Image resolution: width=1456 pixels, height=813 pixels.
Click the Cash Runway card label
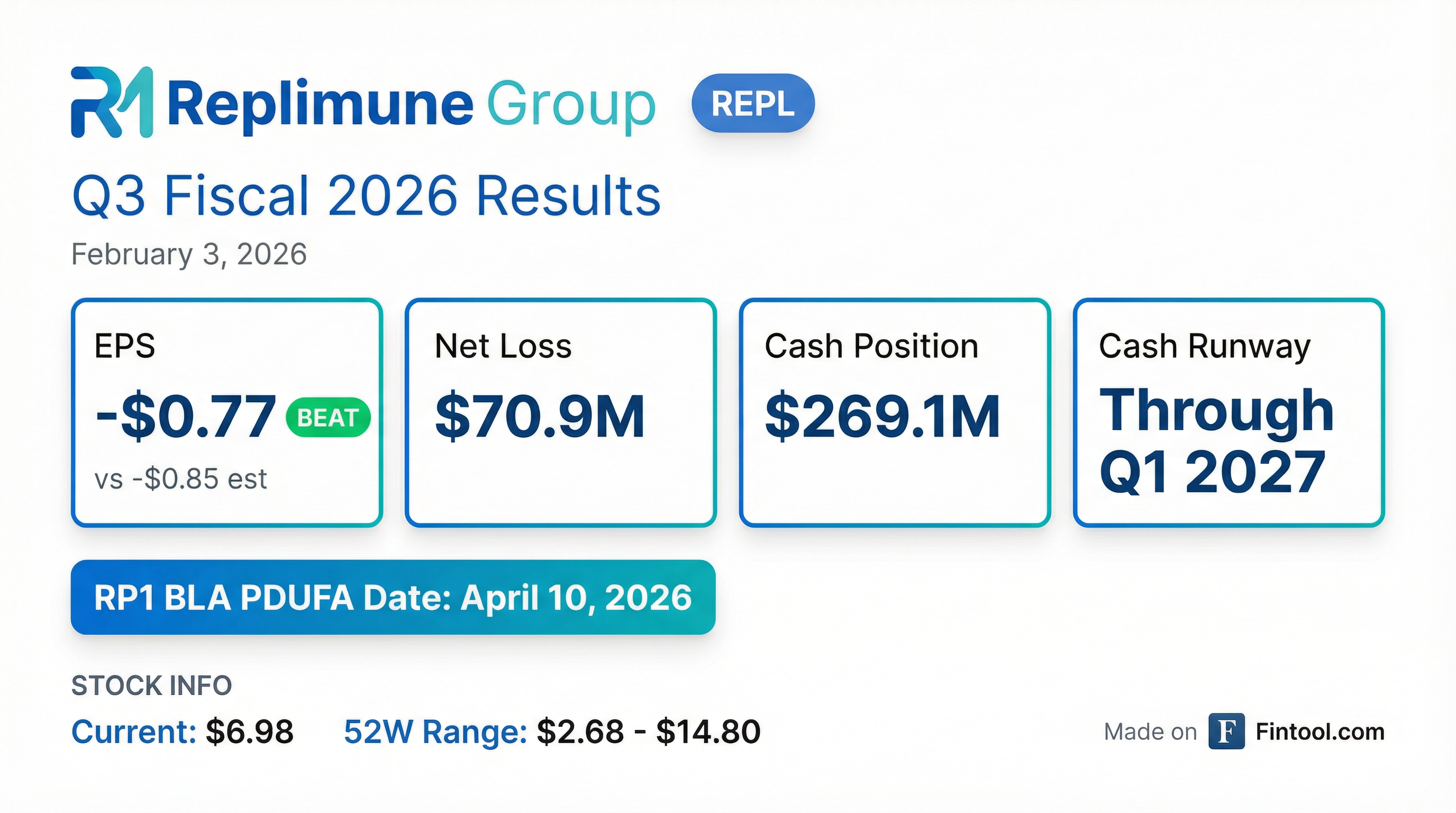click(x=1205, y=346)
